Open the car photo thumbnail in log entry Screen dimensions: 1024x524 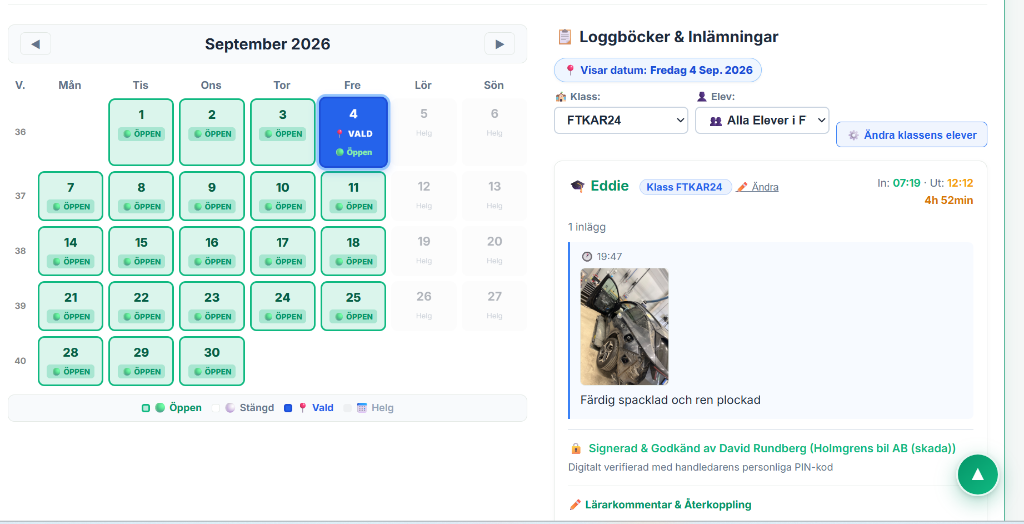click(x=624, y=327)
